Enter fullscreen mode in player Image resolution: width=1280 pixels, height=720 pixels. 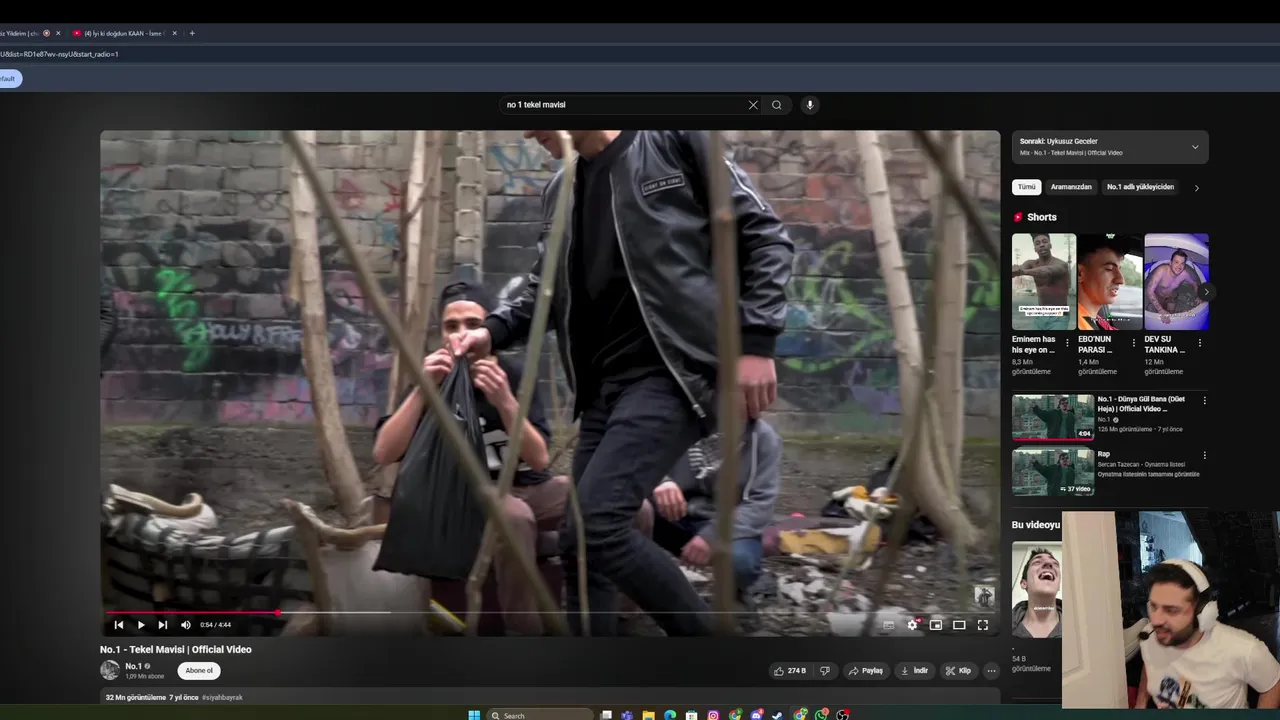[983, 625]
